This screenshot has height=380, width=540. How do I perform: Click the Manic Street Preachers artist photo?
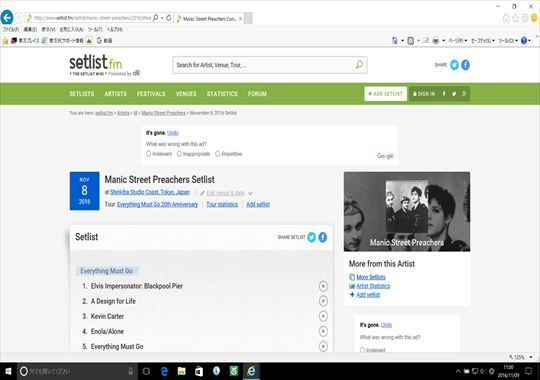(407, 212)
